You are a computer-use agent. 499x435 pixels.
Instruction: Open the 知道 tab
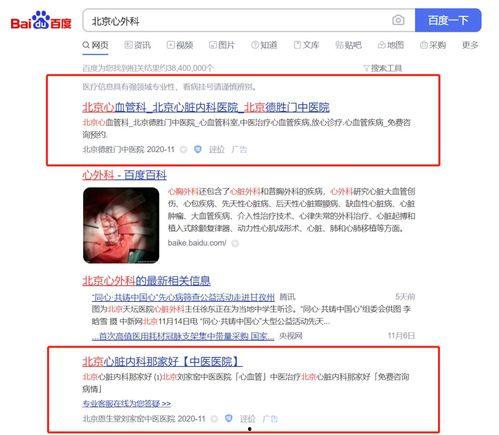(x=264, y=45)
